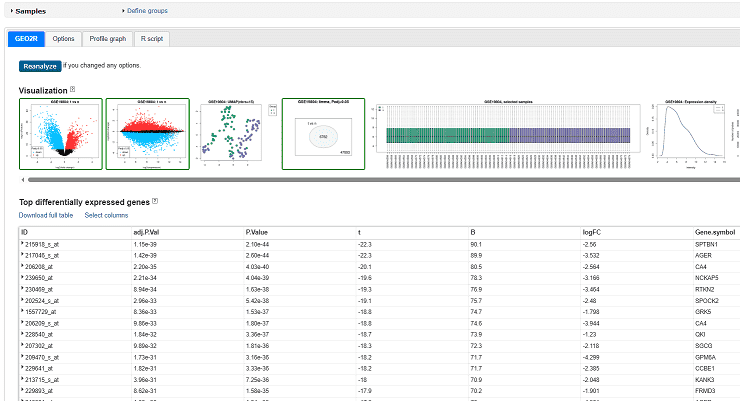Image resolution: width=740 pixels, height=401 pixels.
Task: Expand gene row 215918_s_at
Action: (23, 245)
